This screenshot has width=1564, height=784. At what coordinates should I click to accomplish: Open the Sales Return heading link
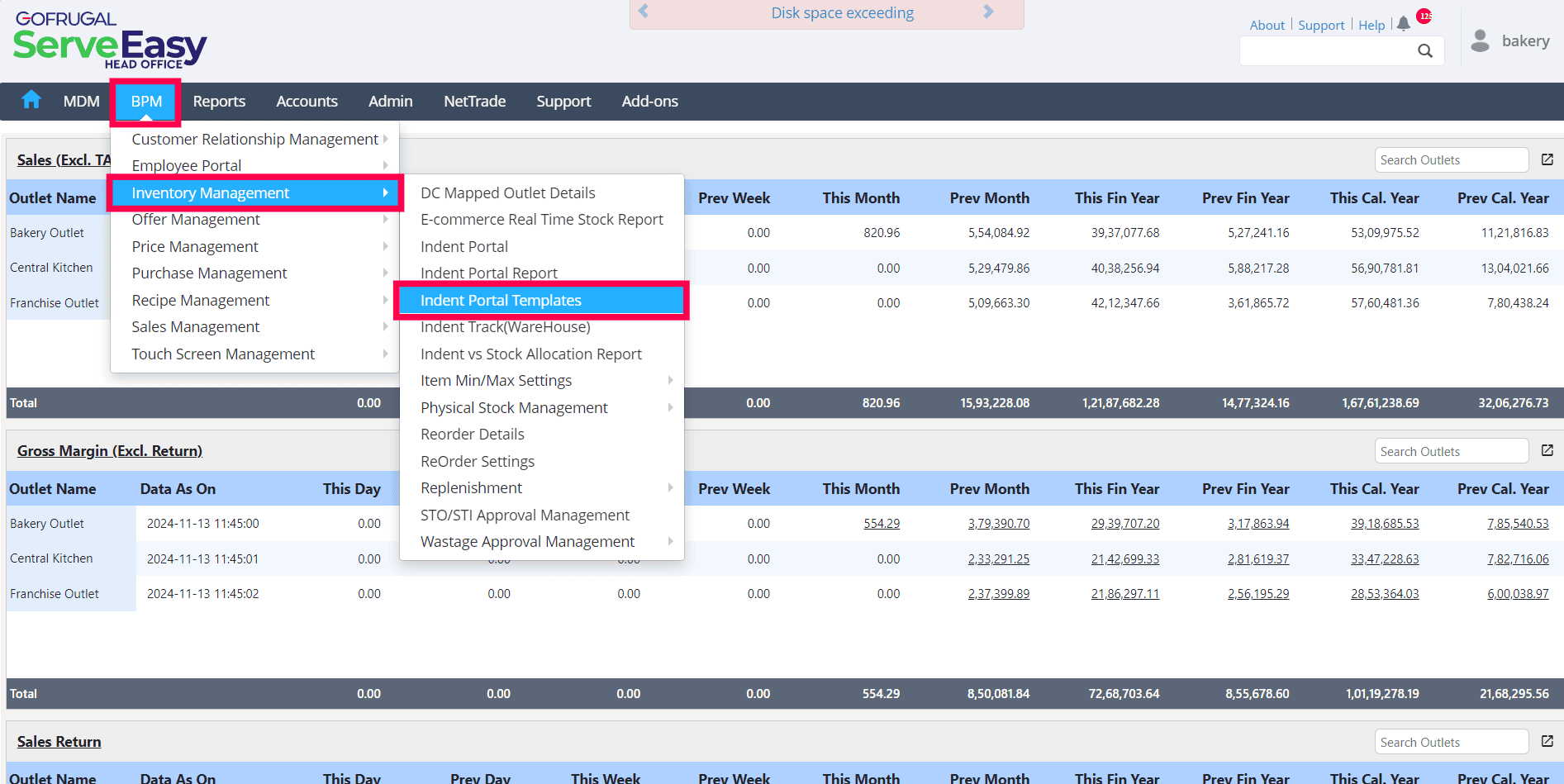click(x=59, y=741)
